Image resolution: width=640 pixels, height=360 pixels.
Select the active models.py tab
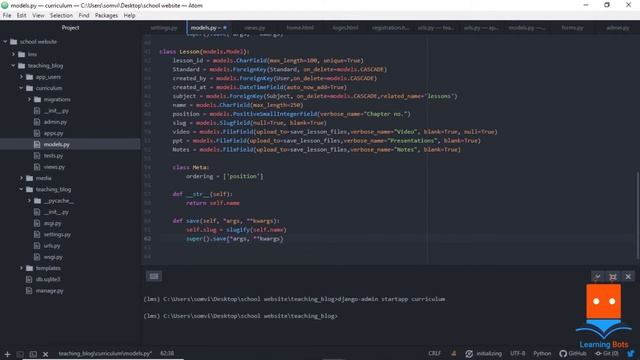coord(209,28)
